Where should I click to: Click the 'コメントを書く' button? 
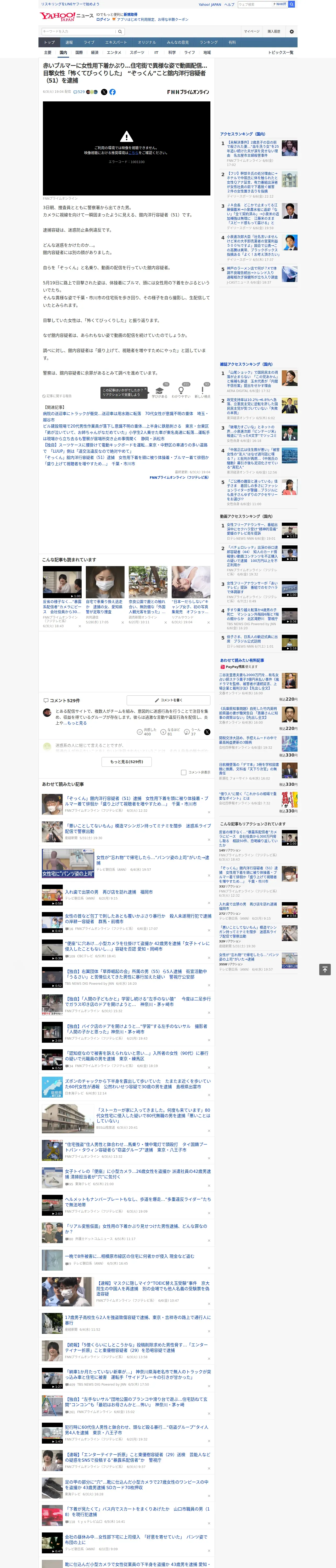(168, 700)
